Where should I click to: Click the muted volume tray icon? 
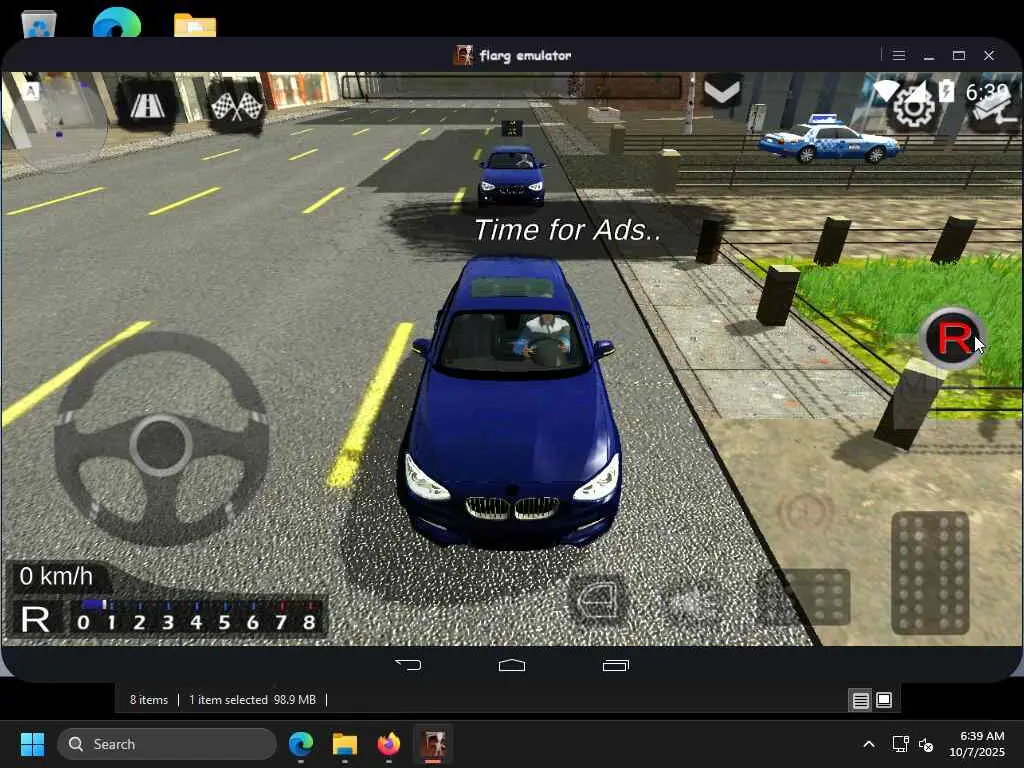[x=926, y=744]
